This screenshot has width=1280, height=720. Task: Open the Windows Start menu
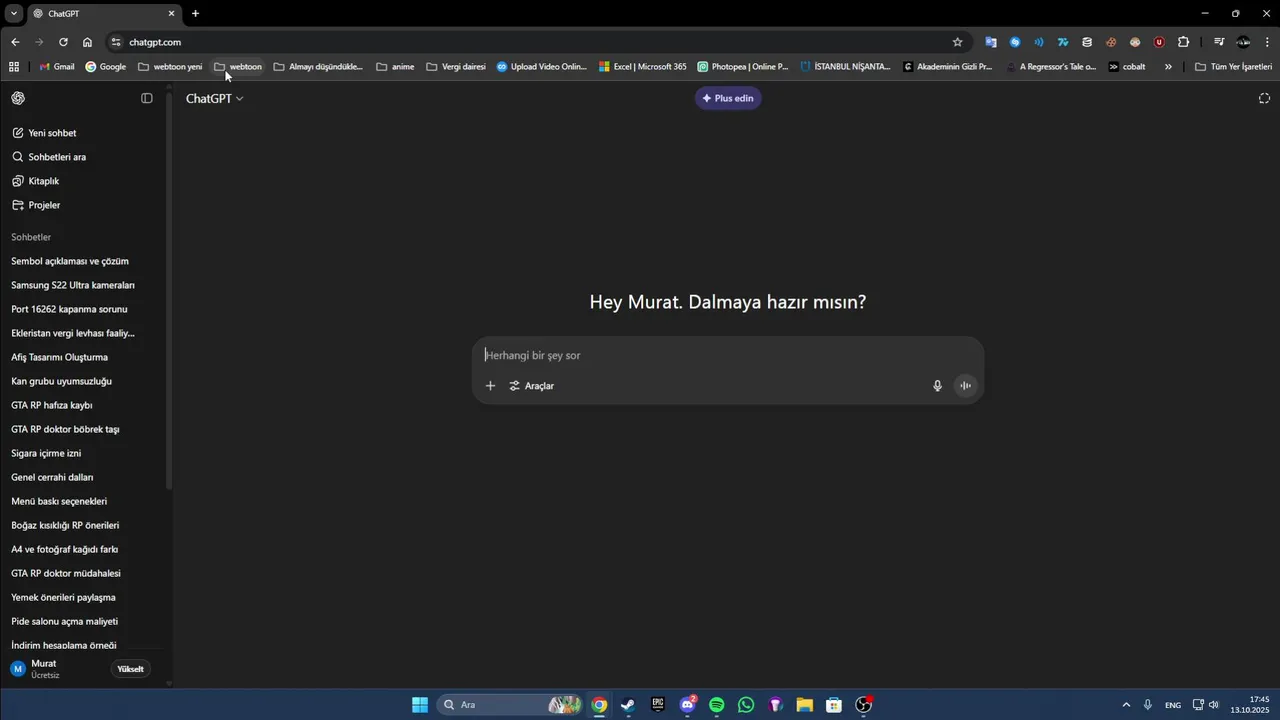[x=420, y=705]
